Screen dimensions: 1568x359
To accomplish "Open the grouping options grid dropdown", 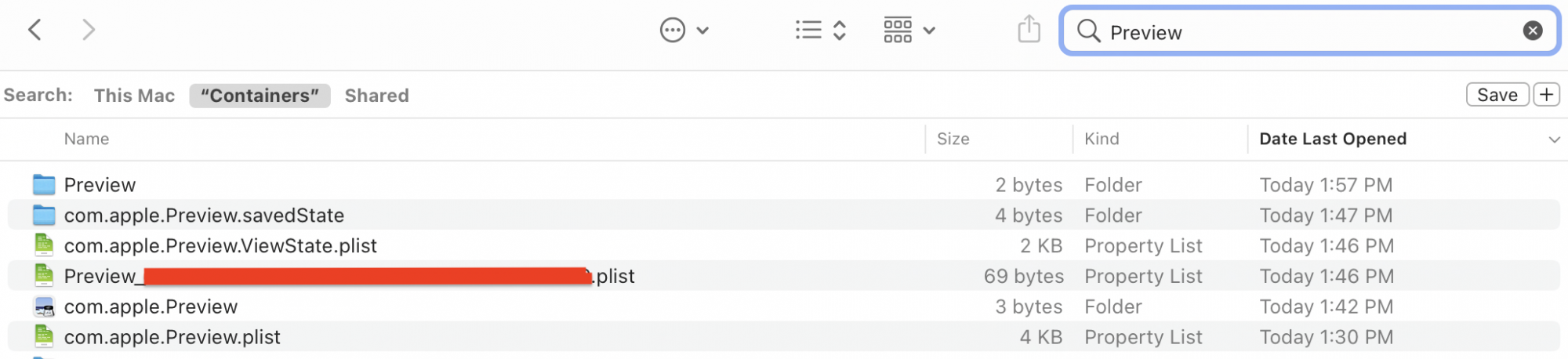I will (x=909, y=31).
